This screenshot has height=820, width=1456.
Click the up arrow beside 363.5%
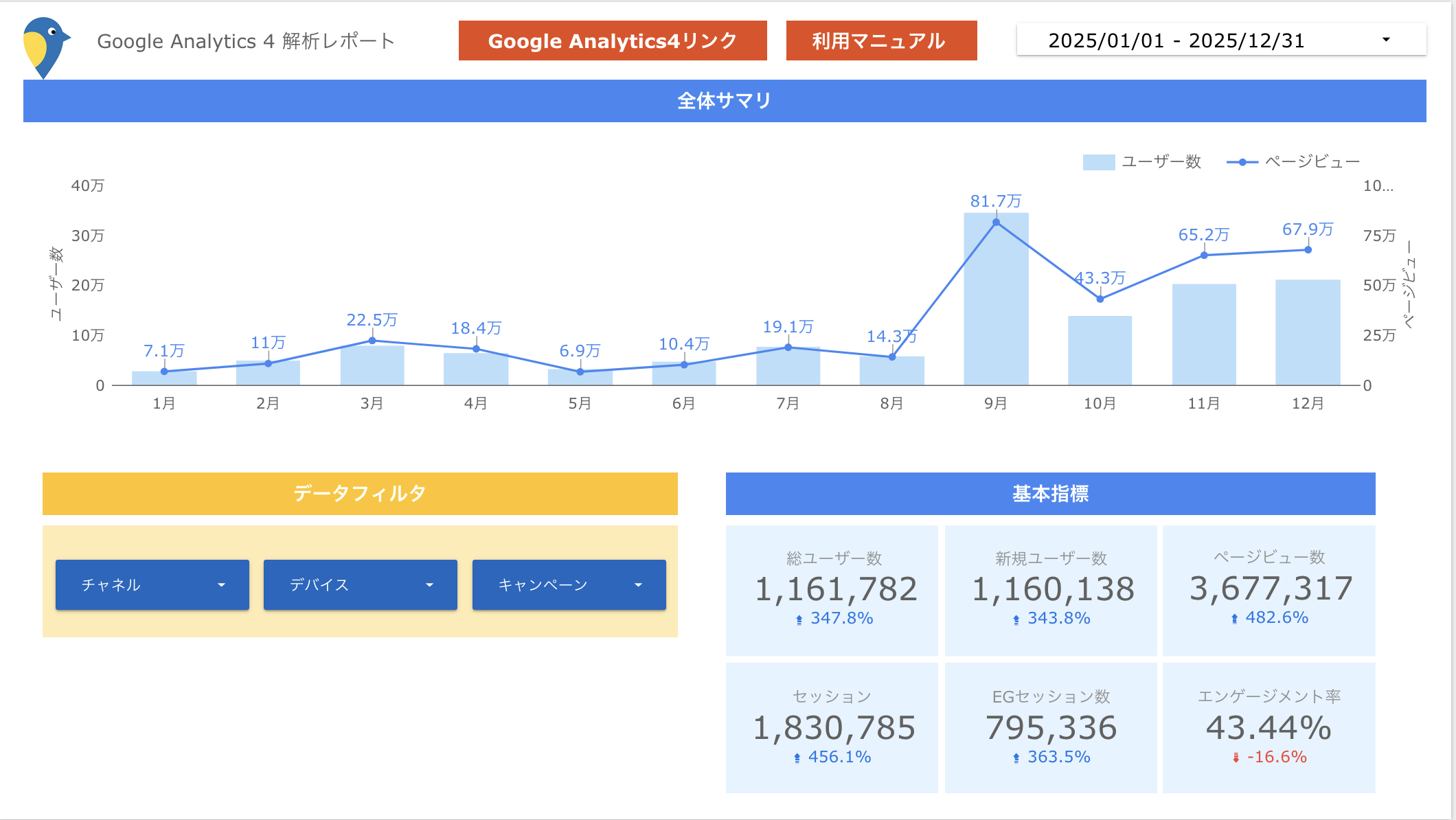(x=1016, y=758)
